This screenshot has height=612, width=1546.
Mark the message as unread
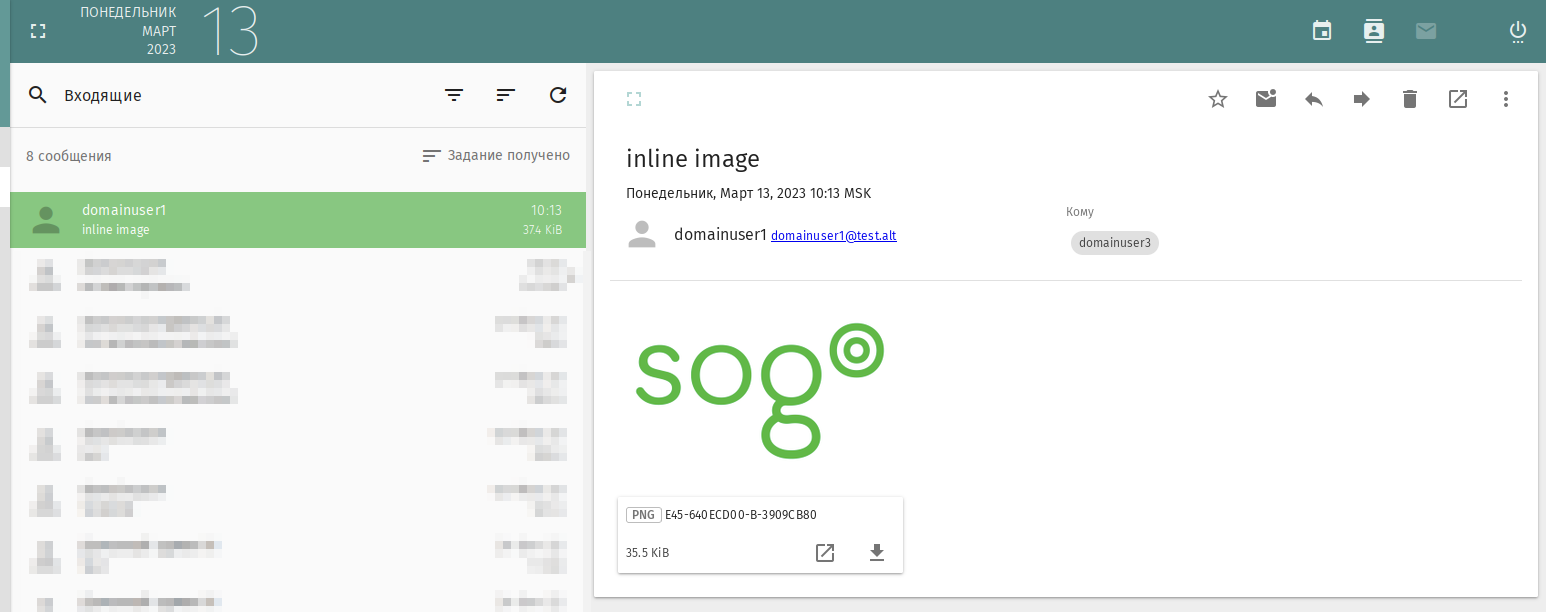(x=1266, y=99)
